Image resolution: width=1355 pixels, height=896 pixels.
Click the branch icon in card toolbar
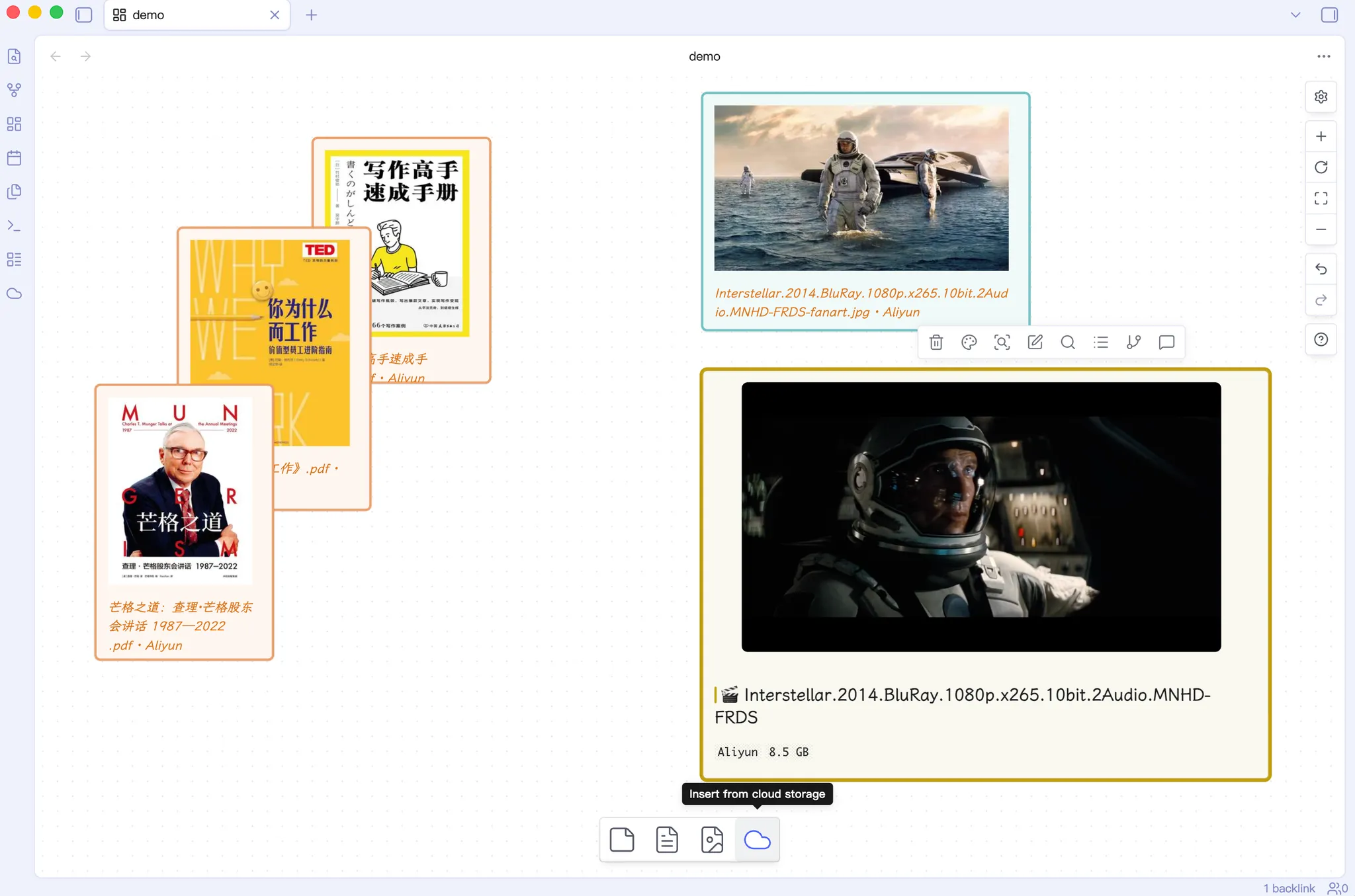(1133, 342)
